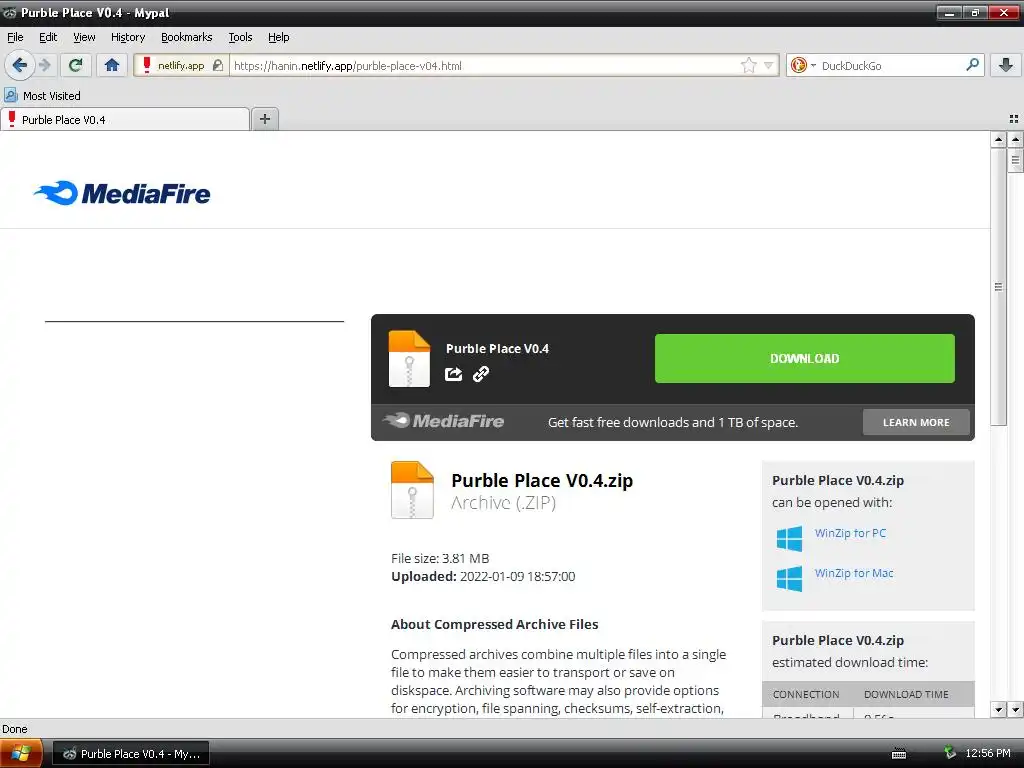Open the View menu
The width and height of the screenshot is (1024, 768).
click(84, 37)
